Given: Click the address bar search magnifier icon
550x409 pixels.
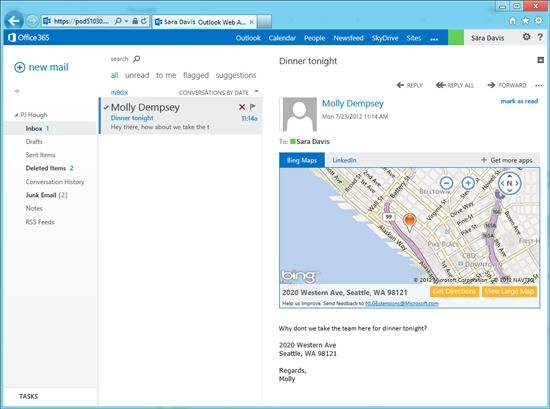Looking at the screenshot, I should point(118,21).
